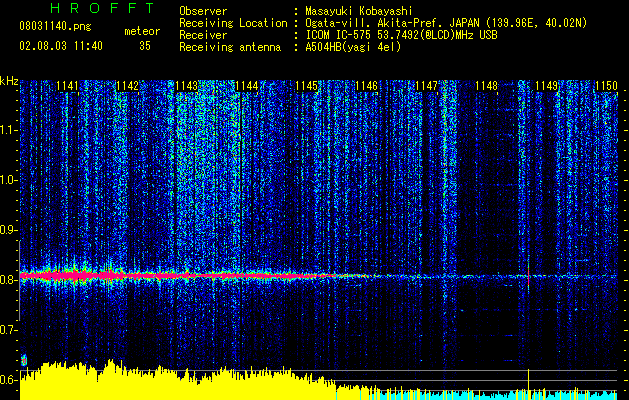The height and width of the screenshot is (400, 629).
Task: Click the 1.1 frequency axis label
Action: point(8,130)
